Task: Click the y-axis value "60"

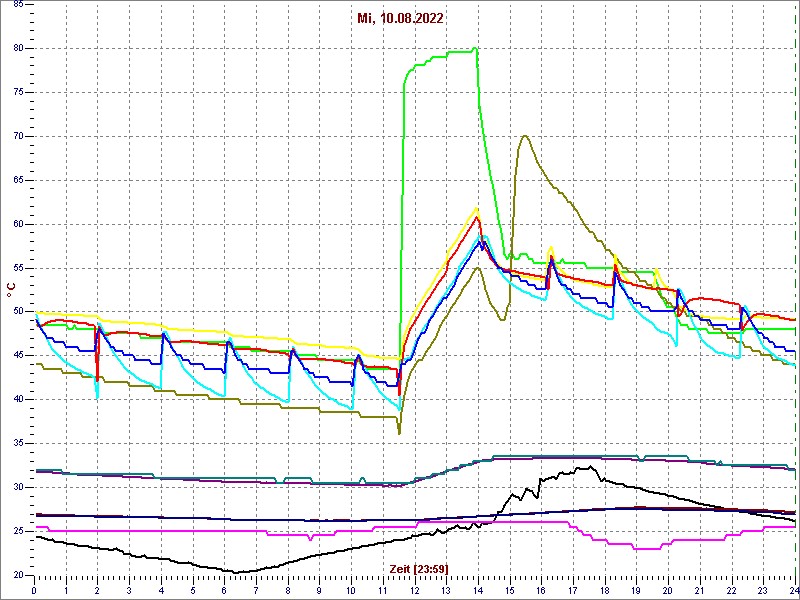Action: click(17, 224)
